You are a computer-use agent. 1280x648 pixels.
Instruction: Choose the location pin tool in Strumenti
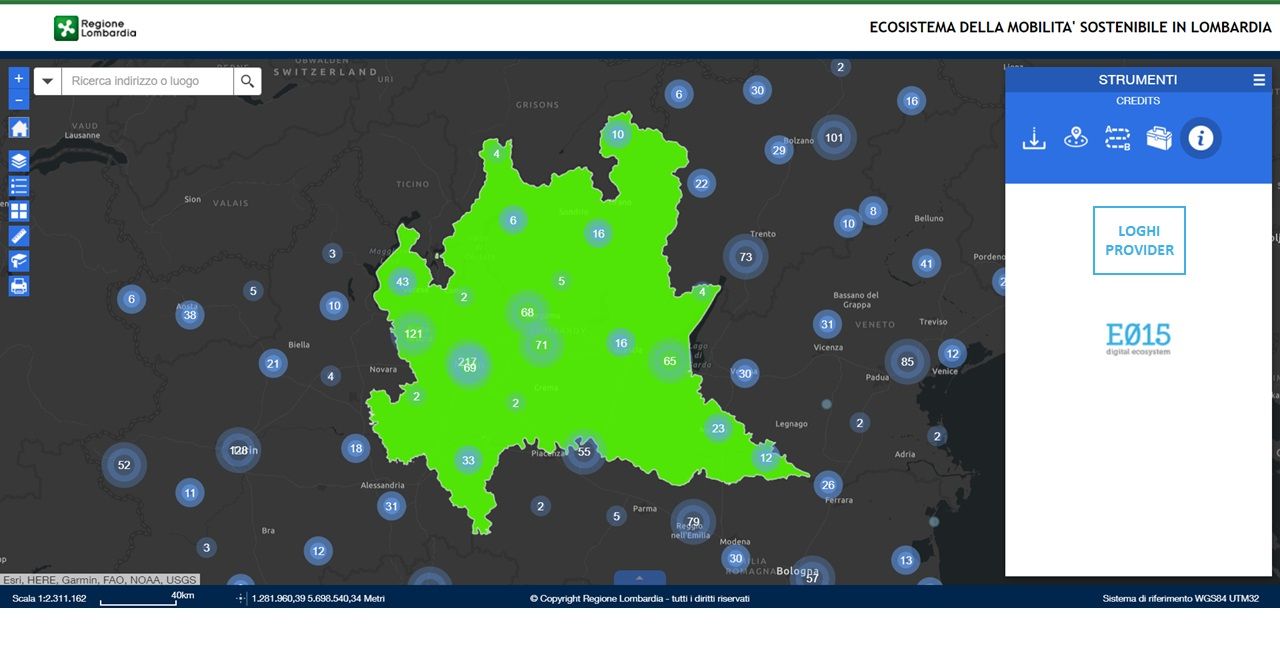1076,139
